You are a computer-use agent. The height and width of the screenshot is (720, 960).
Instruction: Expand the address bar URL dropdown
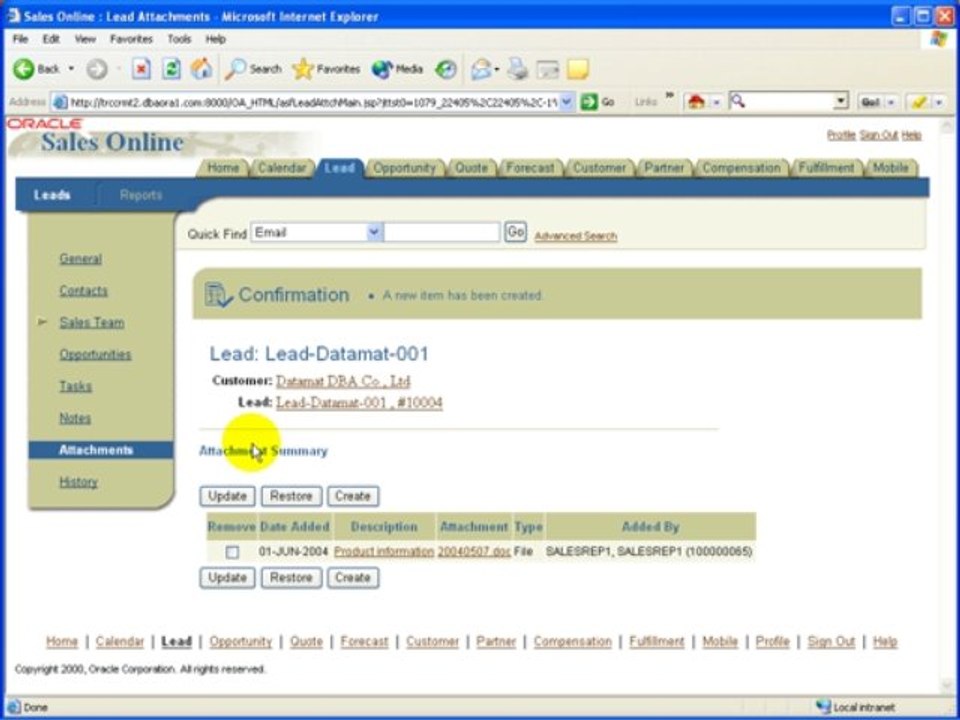(x=567, y=102)
